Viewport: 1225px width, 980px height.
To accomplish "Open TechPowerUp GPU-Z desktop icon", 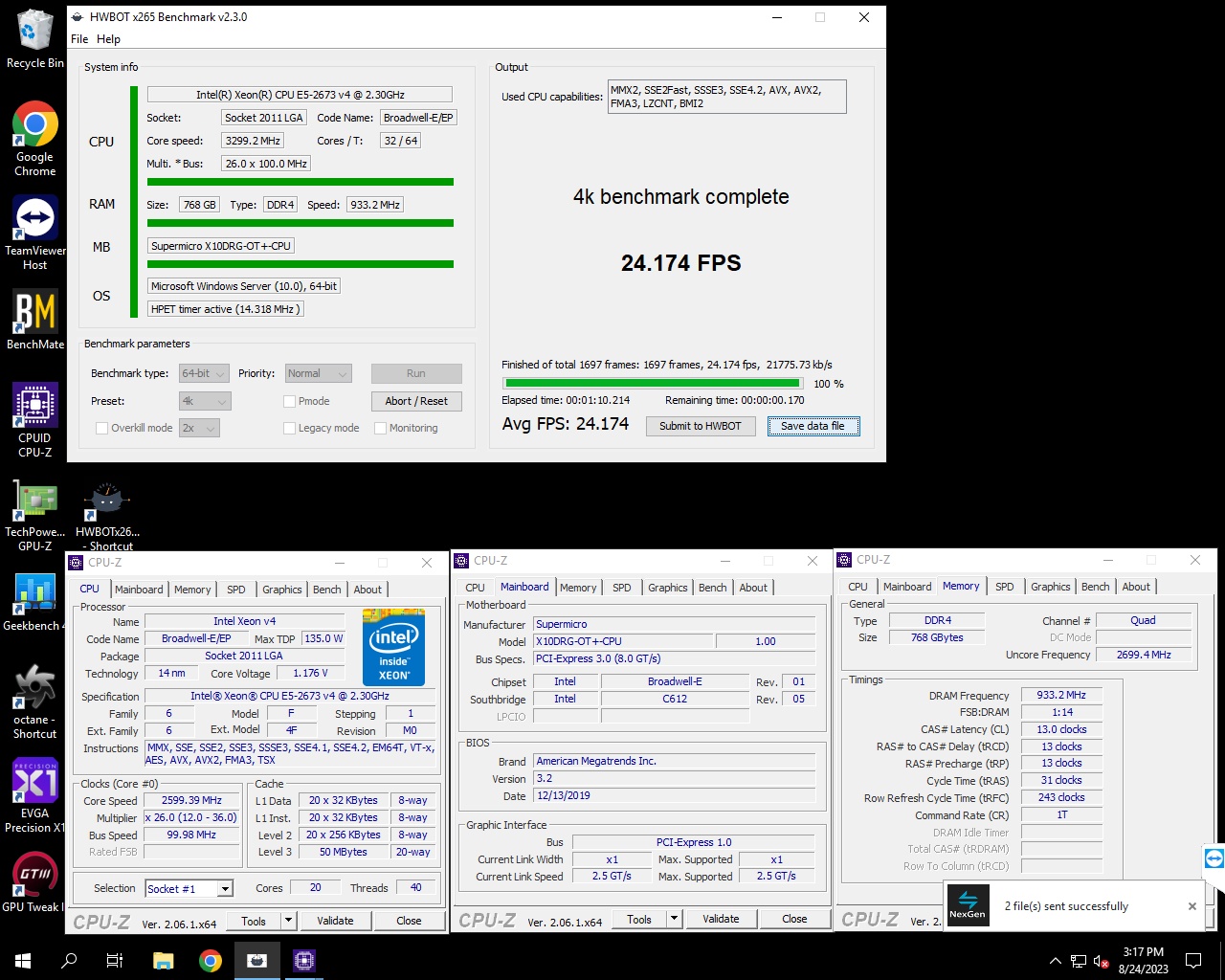I will [x=34, y=516].
